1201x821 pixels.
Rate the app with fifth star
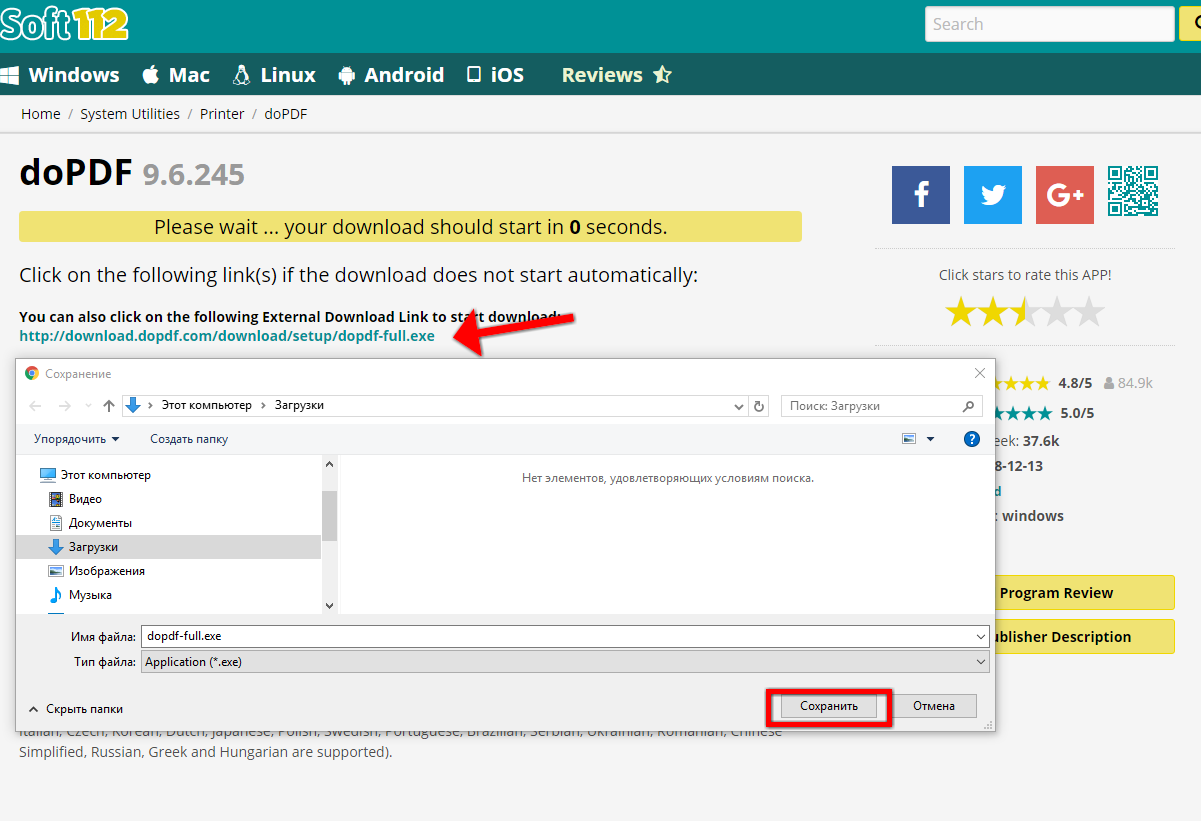pyautogui.click(x=1089, y=313)
